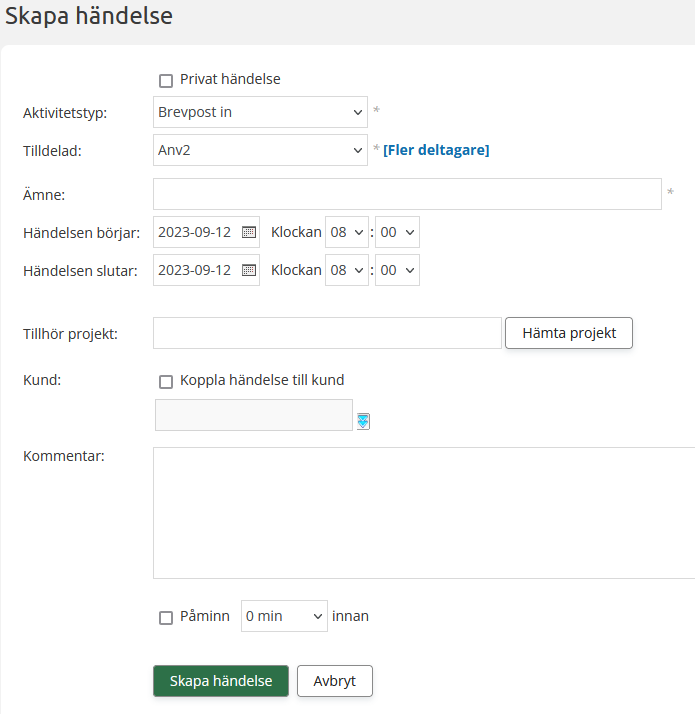Click the blue customer lookup arrow icon
Screen dimensions: 695x714
pos(363,421)
